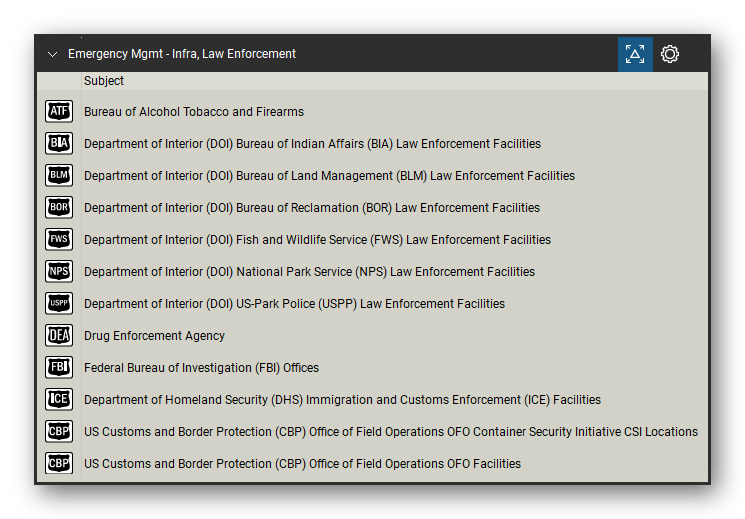Collapse the Emergency Mgmt panel chevron
The image size is (745, 519).
pos(52,54)
